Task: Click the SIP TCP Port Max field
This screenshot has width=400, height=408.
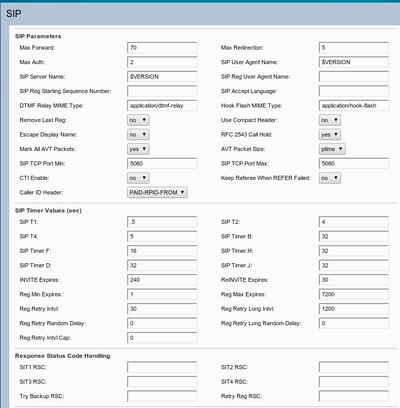Action: point(354,163)
